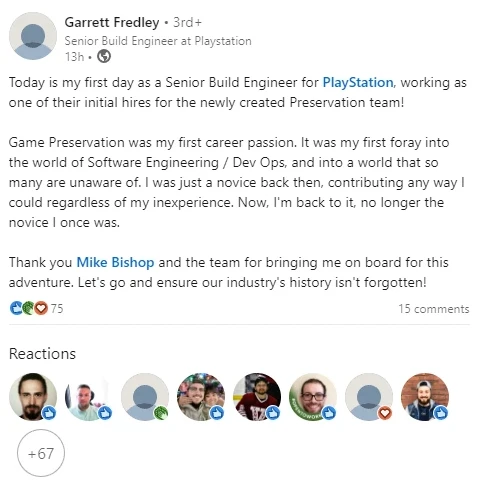Open the PlayStation company link

[x=358, y=82]
